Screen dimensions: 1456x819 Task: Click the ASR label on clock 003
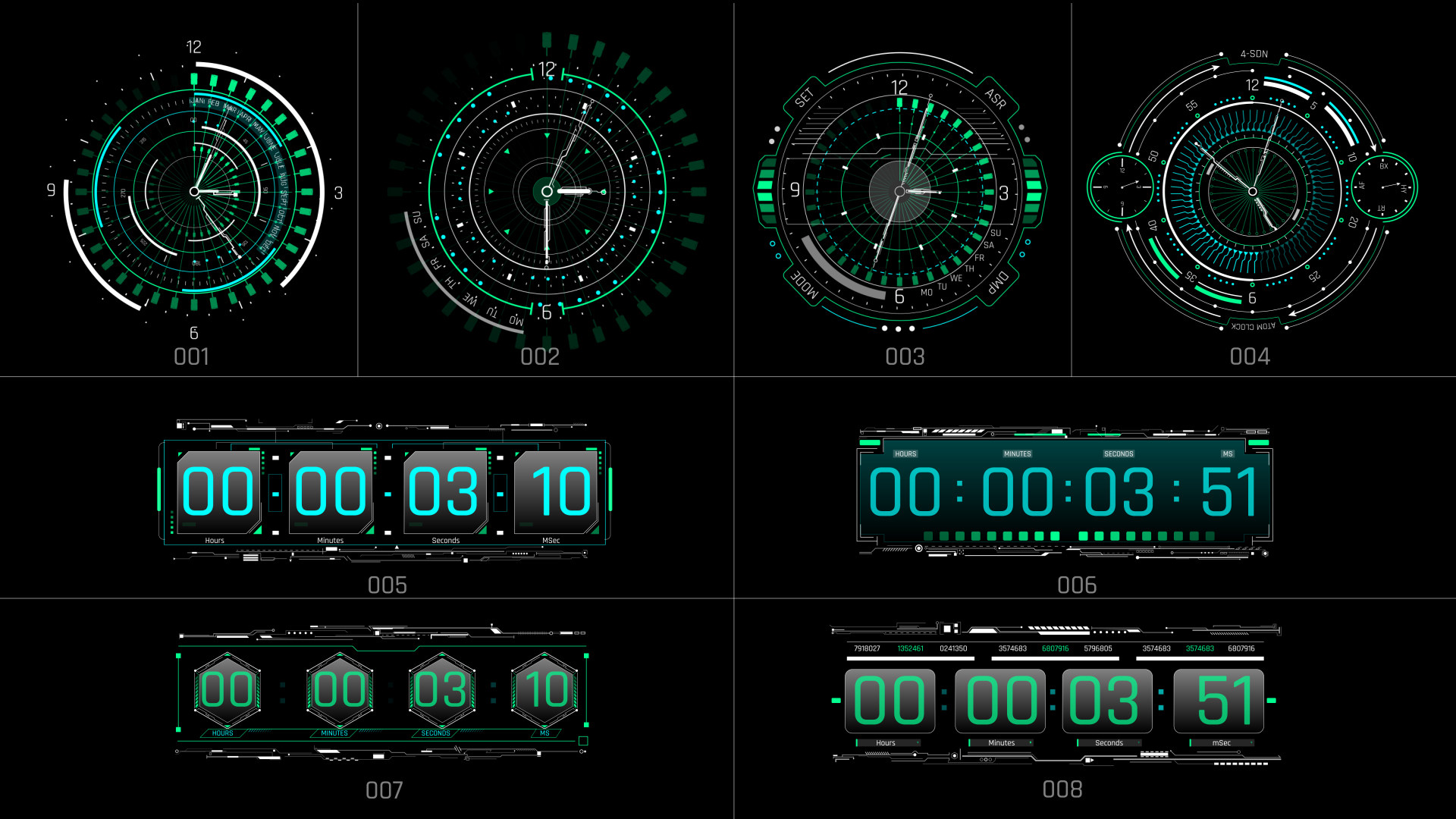tap(996, 99)
